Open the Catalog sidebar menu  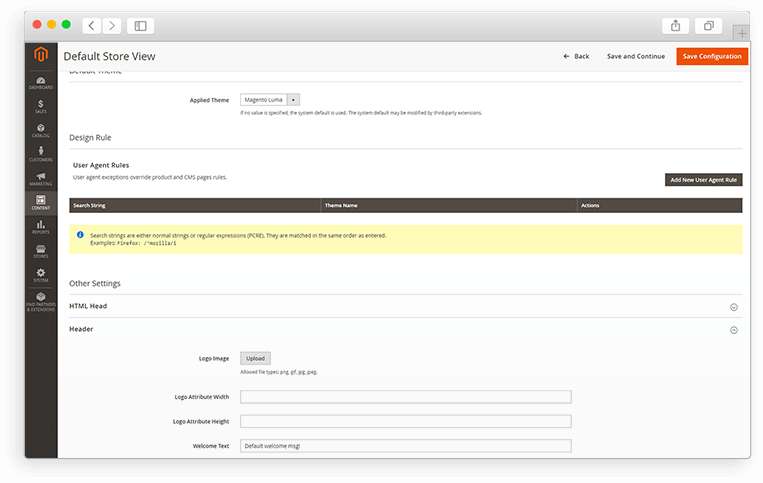[41, 131]
